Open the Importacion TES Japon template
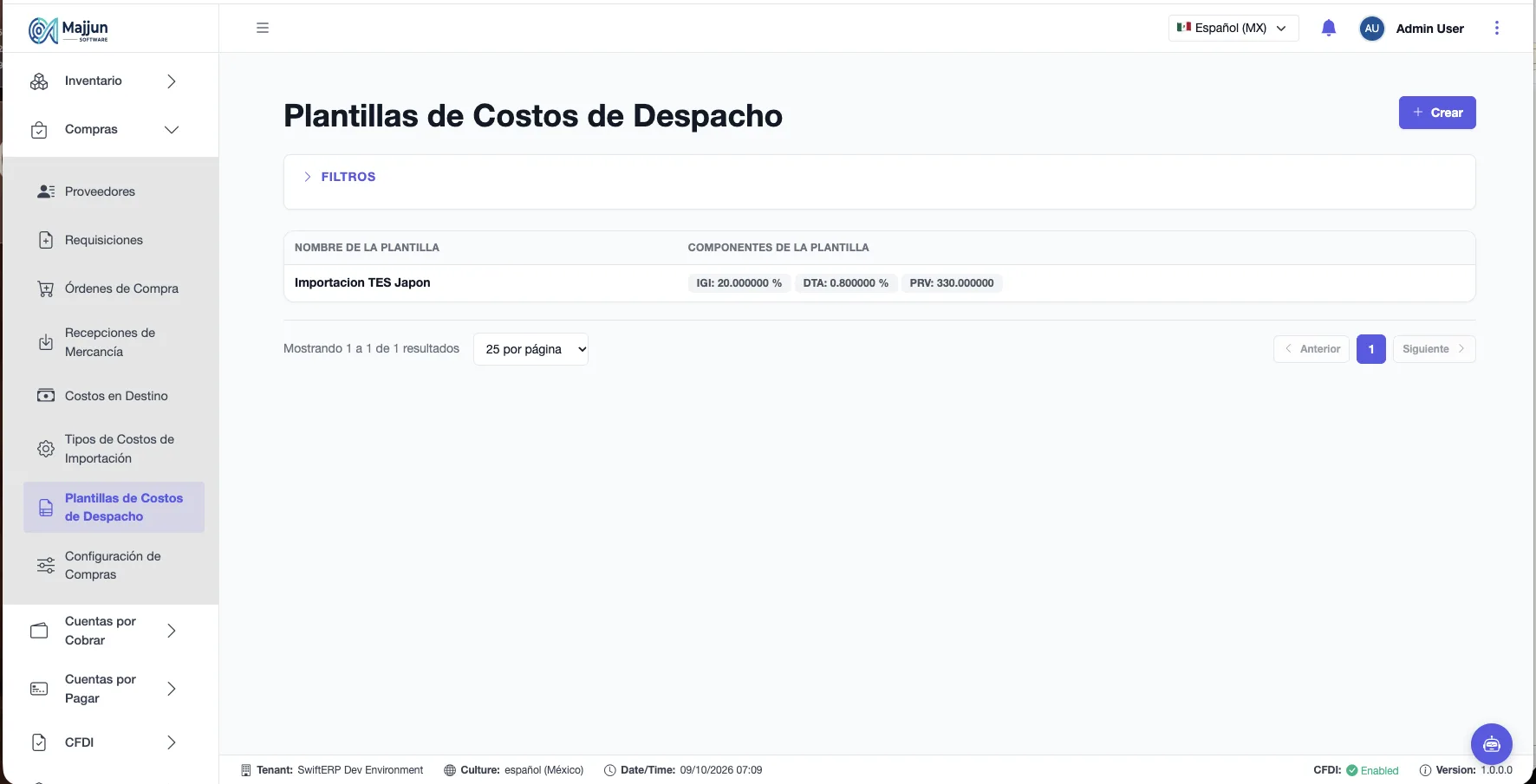Screen dimensions: 1536x784 pos(362,282)
